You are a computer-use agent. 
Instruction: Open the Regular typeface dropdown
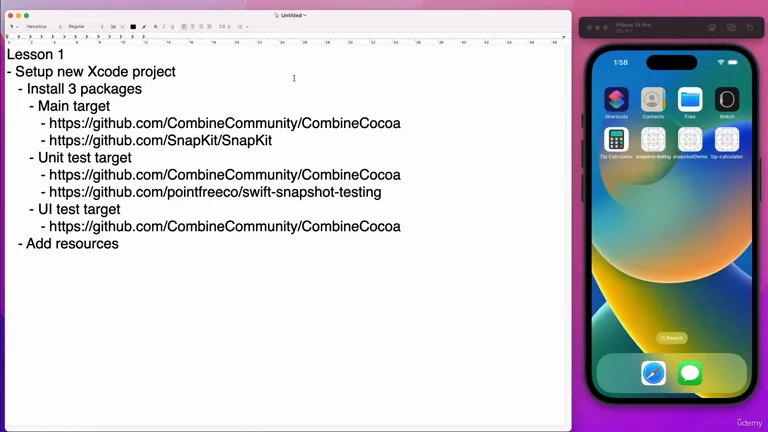coord(86,27)
